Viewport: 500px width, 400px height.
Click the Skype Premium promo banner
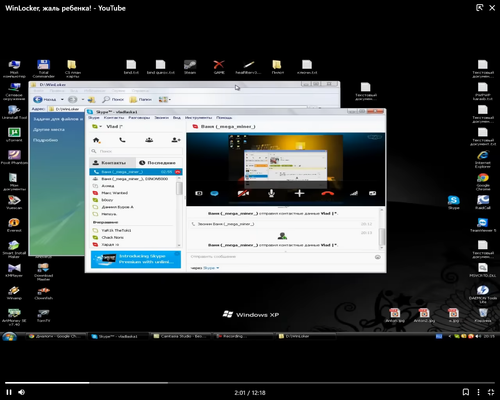click(x=136, y=259)
